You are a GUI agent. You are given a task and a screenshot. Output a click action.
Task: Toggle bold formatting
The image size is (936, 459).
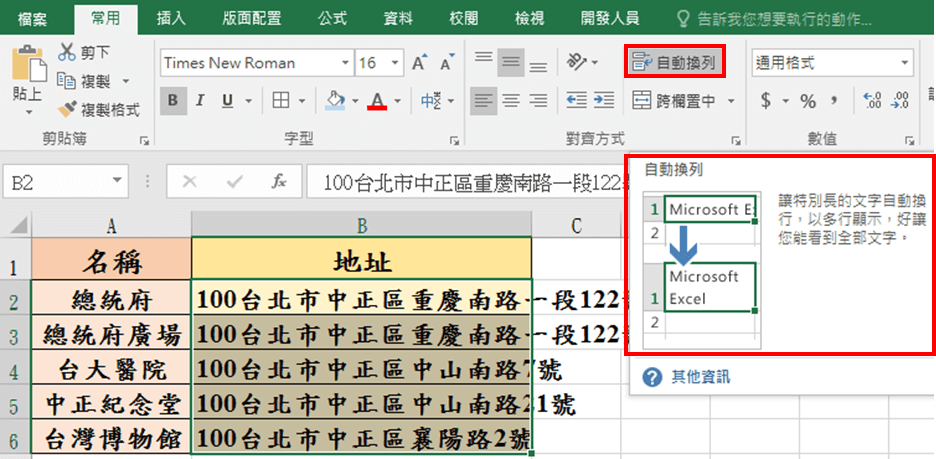[x=173, y=101]
